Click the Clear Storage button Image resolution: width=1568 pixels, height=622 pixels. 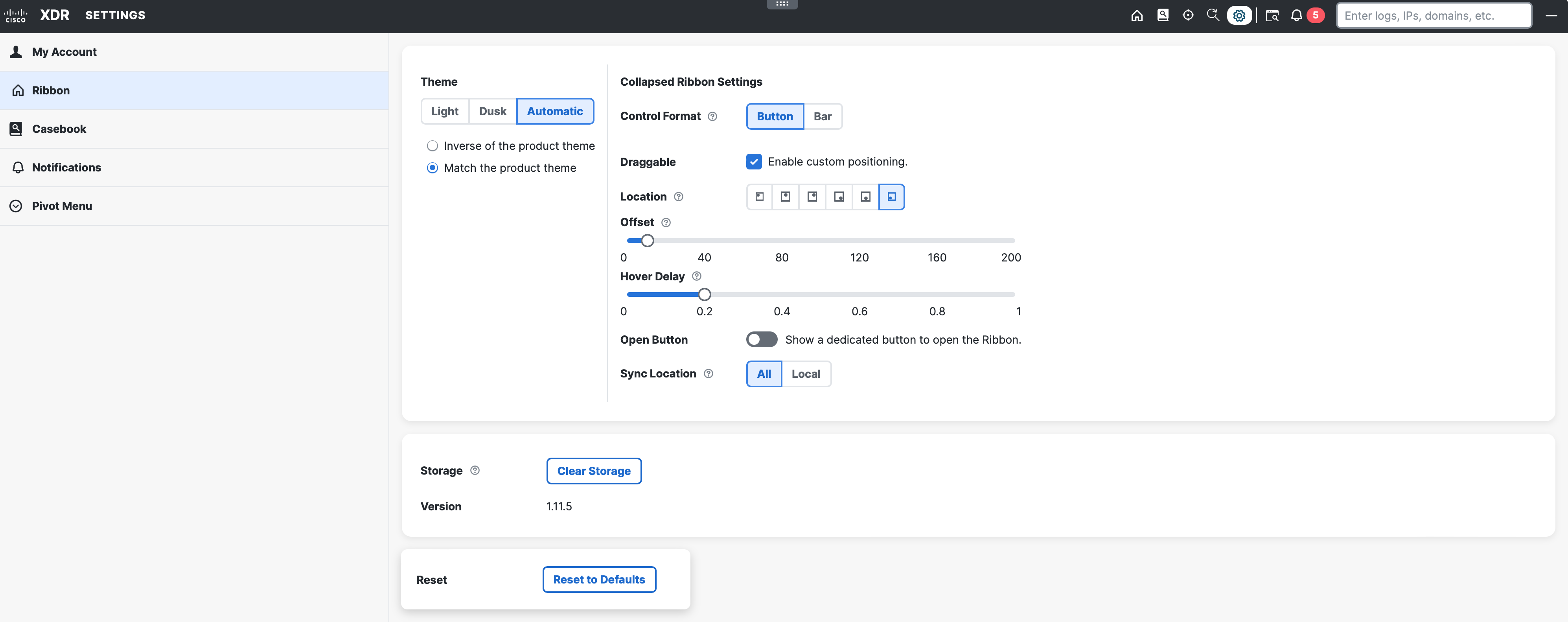pyautogui.click(x=593, y=471)
